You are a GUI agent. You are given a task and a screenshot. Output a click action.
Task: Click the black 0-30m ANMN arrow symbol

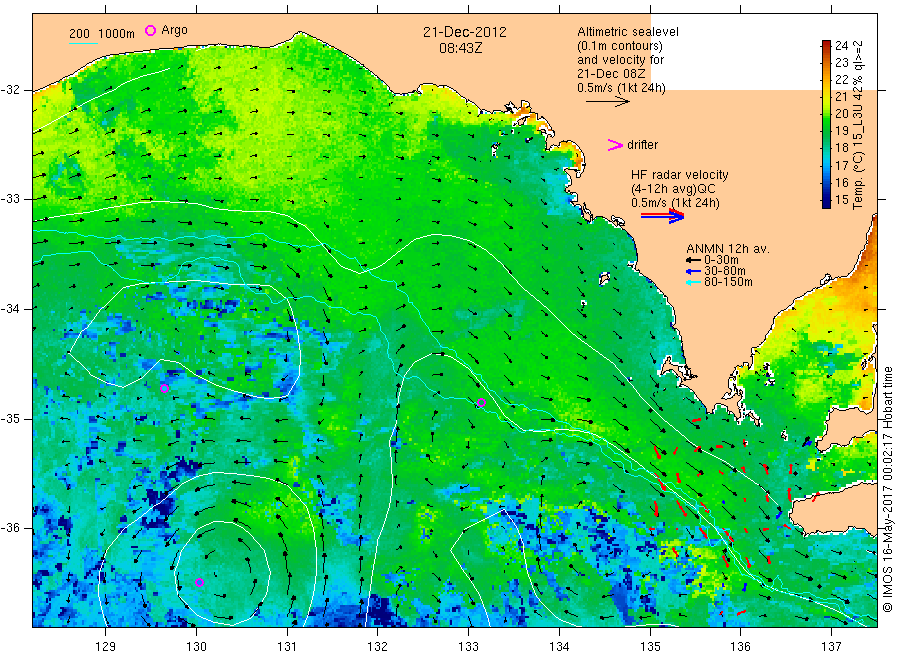point(693,260)
